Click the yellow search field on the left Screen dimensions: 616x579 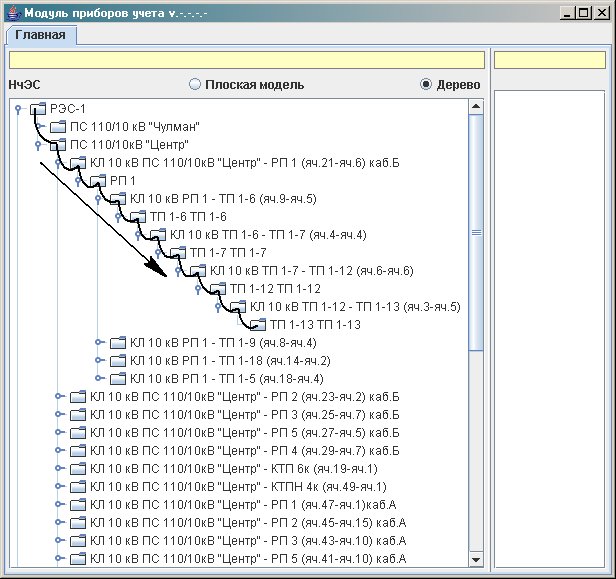pyautogui.click(x=247, y=60)
